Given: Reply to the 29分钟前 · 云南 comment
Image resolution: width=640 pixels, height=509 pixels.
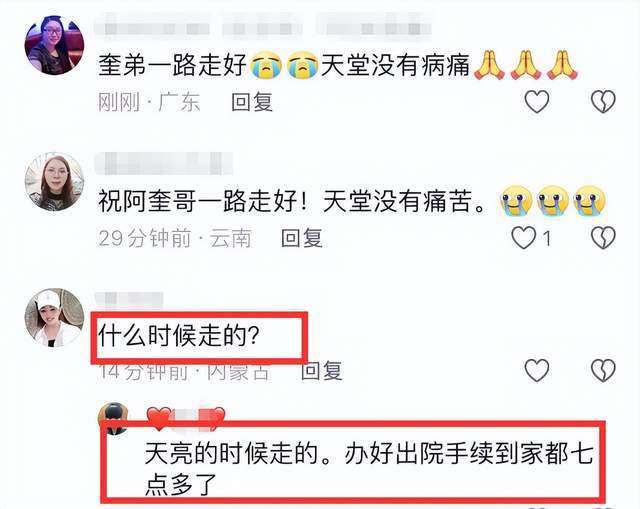Looking at the screenshot, I should coord(302,238).
